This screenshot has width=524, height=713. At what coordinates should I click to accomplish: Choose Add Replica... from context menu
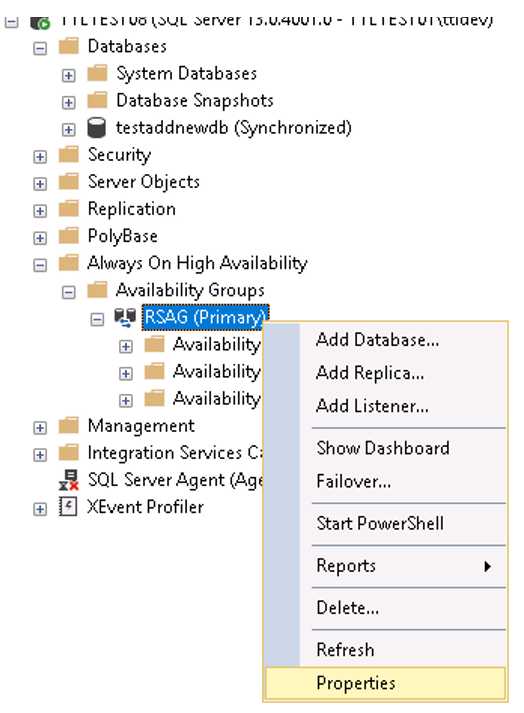tap(385, 373)
